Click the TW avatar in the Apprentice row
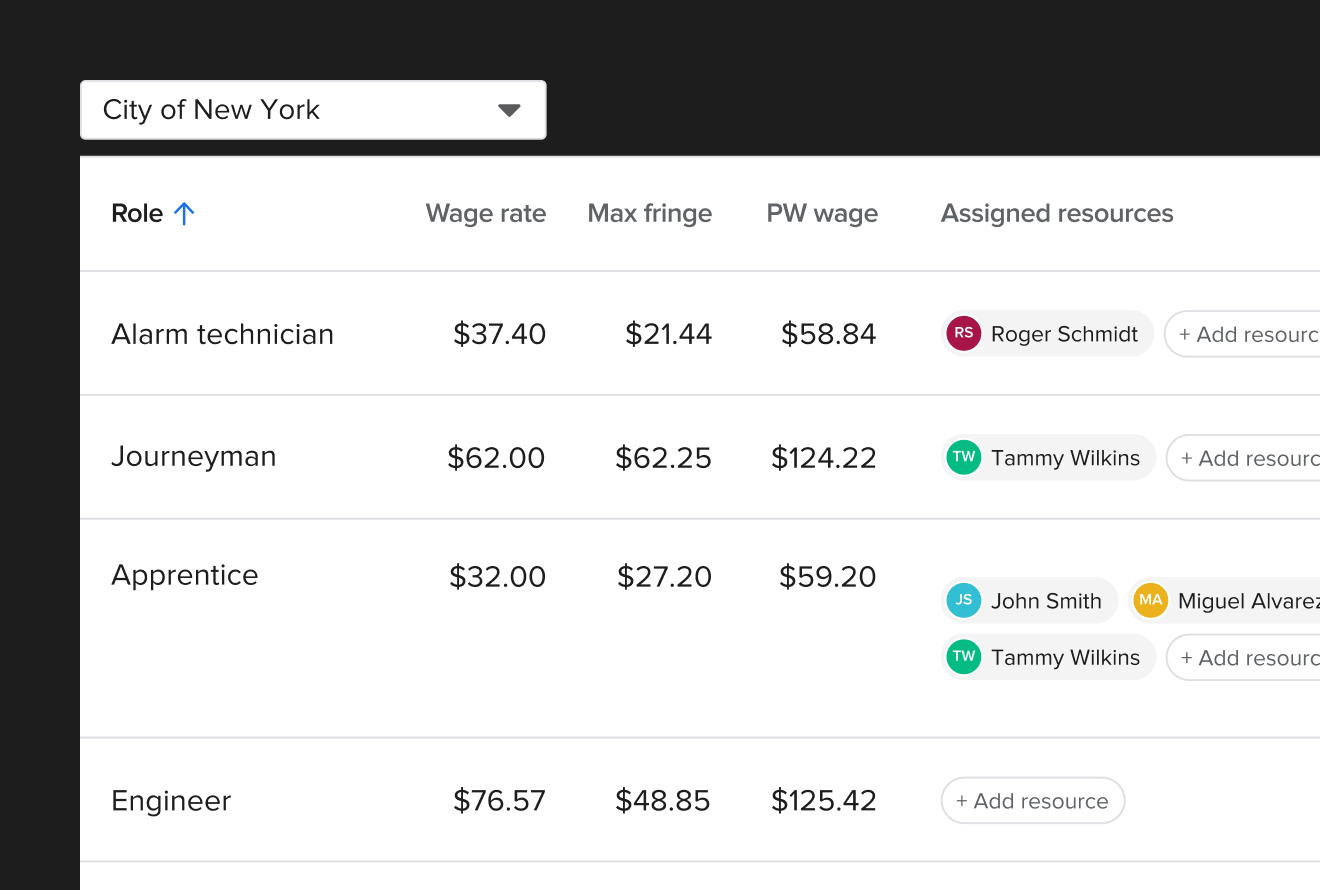 click(963, 657)
